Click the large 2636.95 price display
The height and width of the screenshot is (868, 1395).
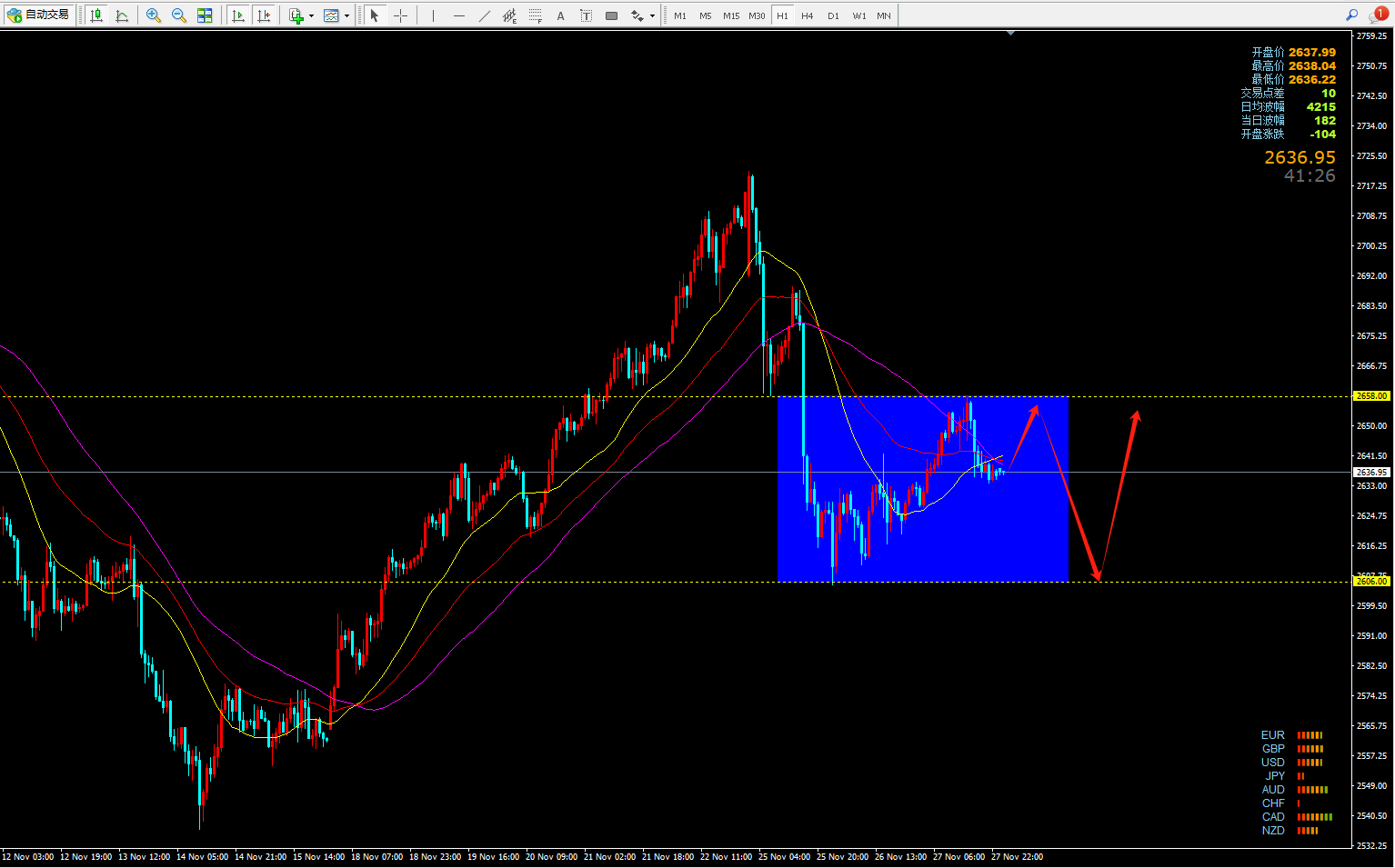(1300, 158)
